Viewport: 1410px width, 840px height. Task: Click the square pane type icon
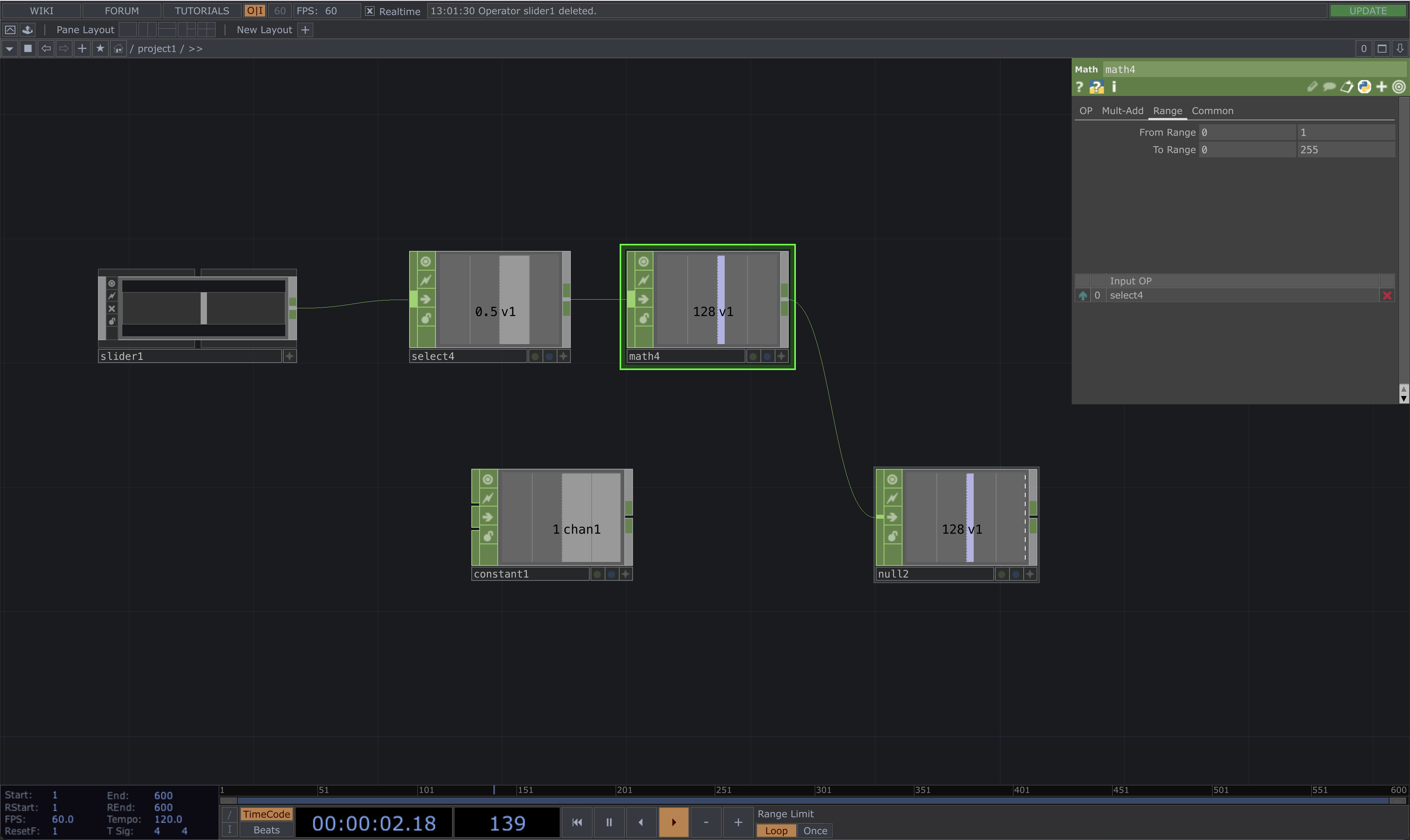pyautogui.click(x=28, y=49)
